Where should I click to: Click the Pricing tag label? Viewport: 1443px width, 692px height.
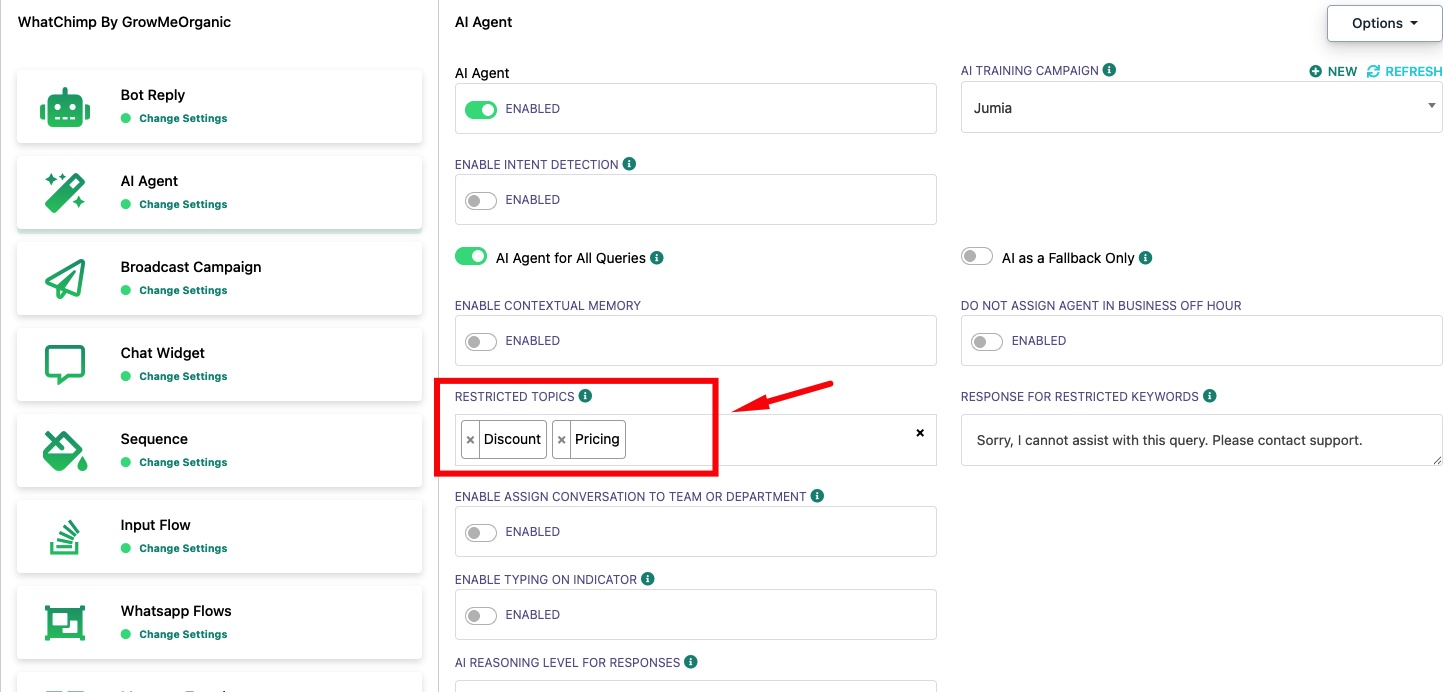[597, 439]
